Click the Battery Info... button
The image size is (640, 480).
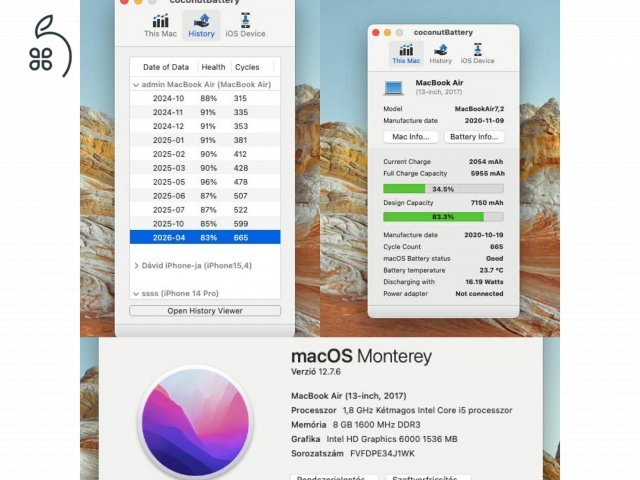coord(474,137)
